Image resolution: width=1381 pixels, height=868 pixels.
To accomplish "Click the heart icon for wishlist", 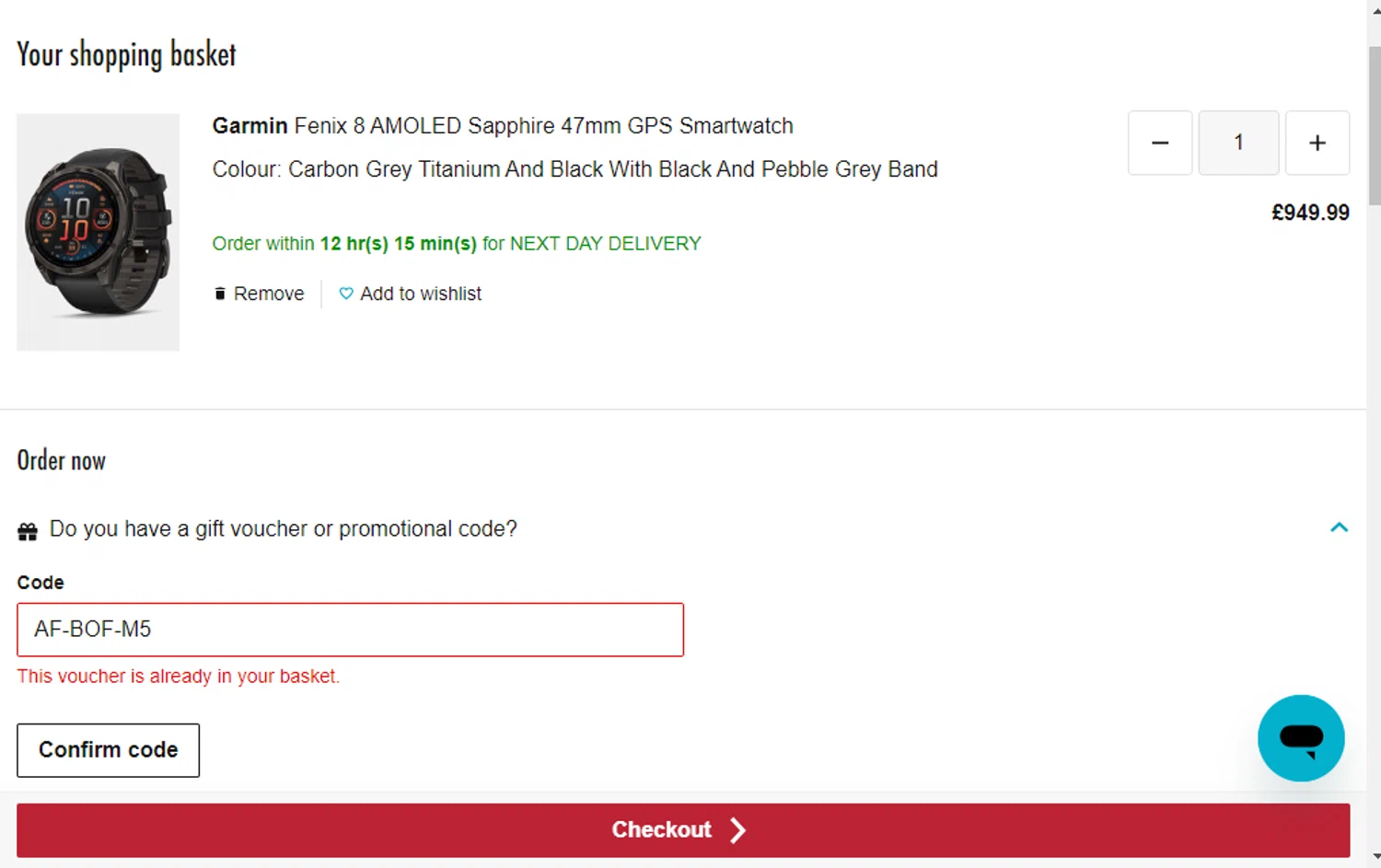I will 346,294.
